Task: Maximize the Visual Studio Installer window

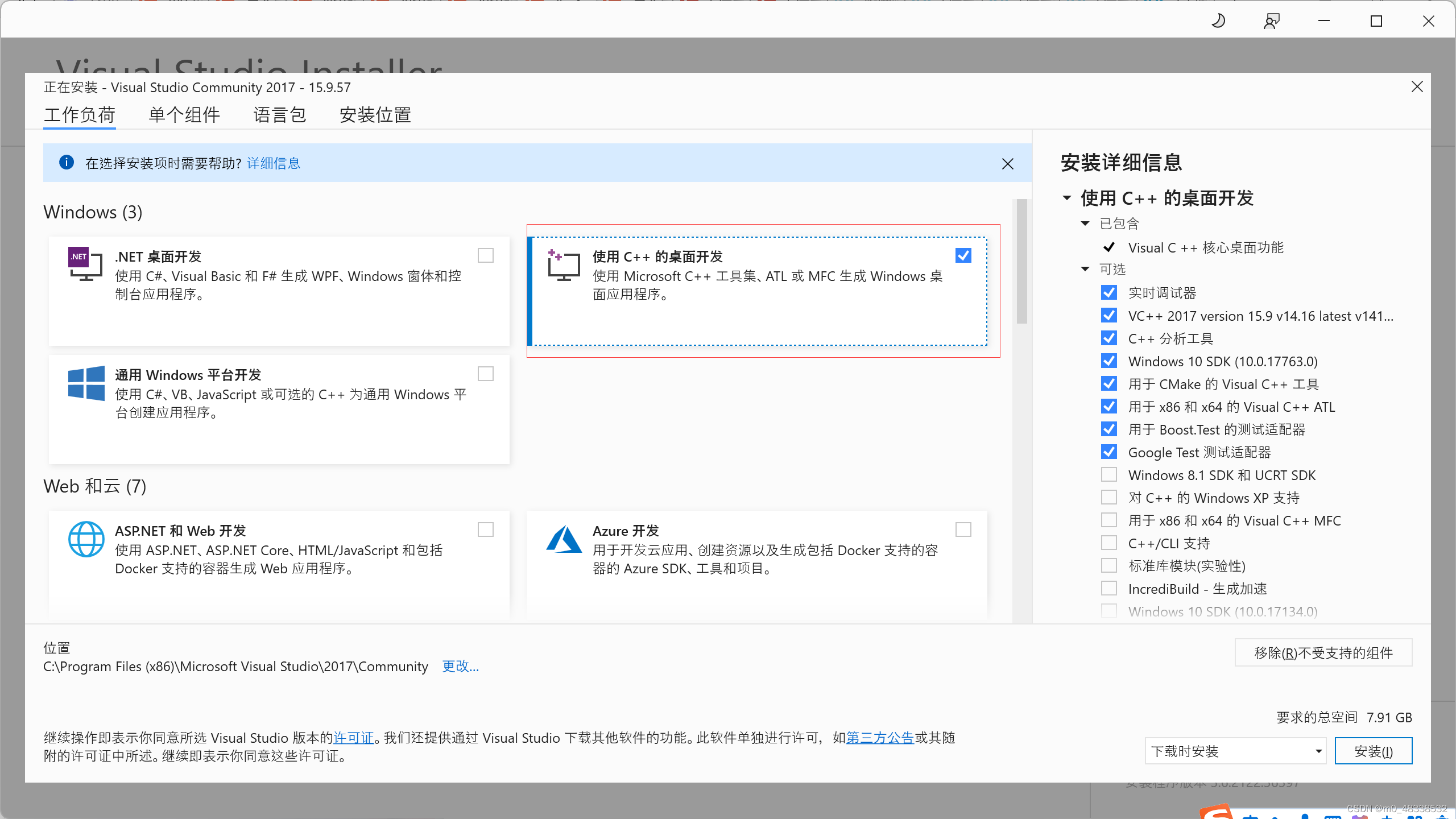Action: coord(1376,21)
